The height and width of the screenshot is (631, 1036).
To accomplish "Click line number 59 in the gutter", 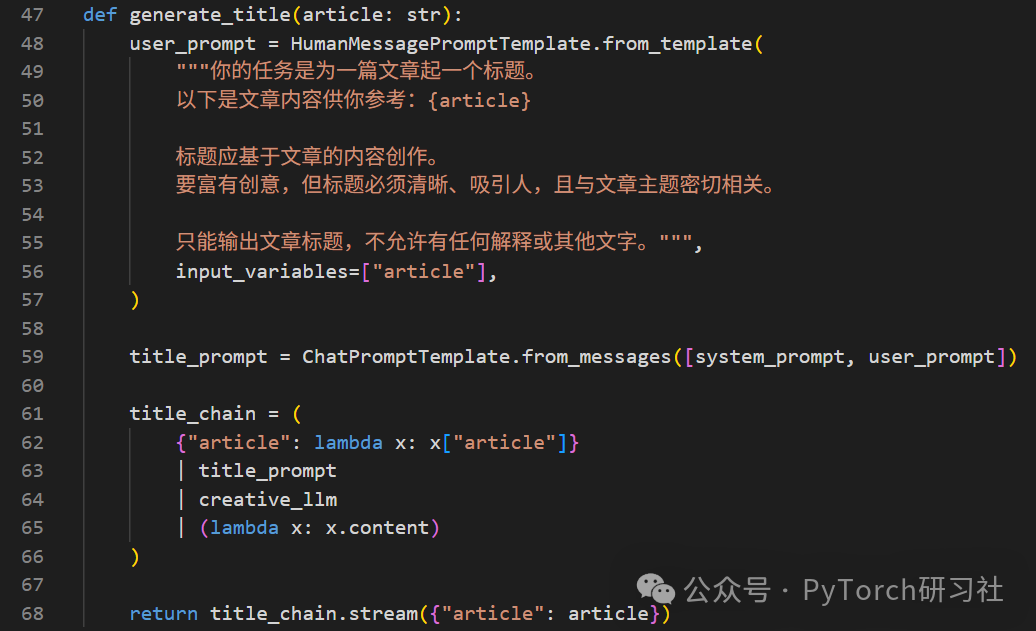I will point(32,357).
